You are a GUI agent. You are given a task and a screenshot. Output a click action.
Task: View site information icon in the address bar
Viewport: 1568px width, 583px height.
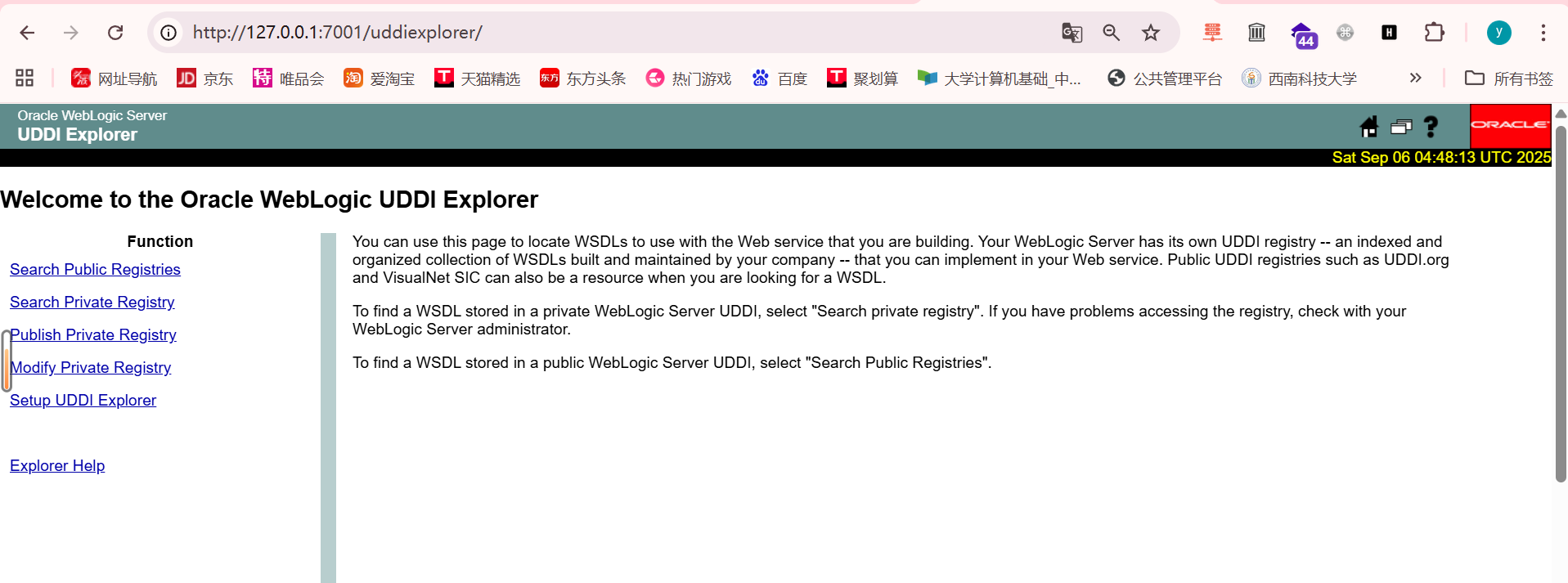(x=168, y=33)
